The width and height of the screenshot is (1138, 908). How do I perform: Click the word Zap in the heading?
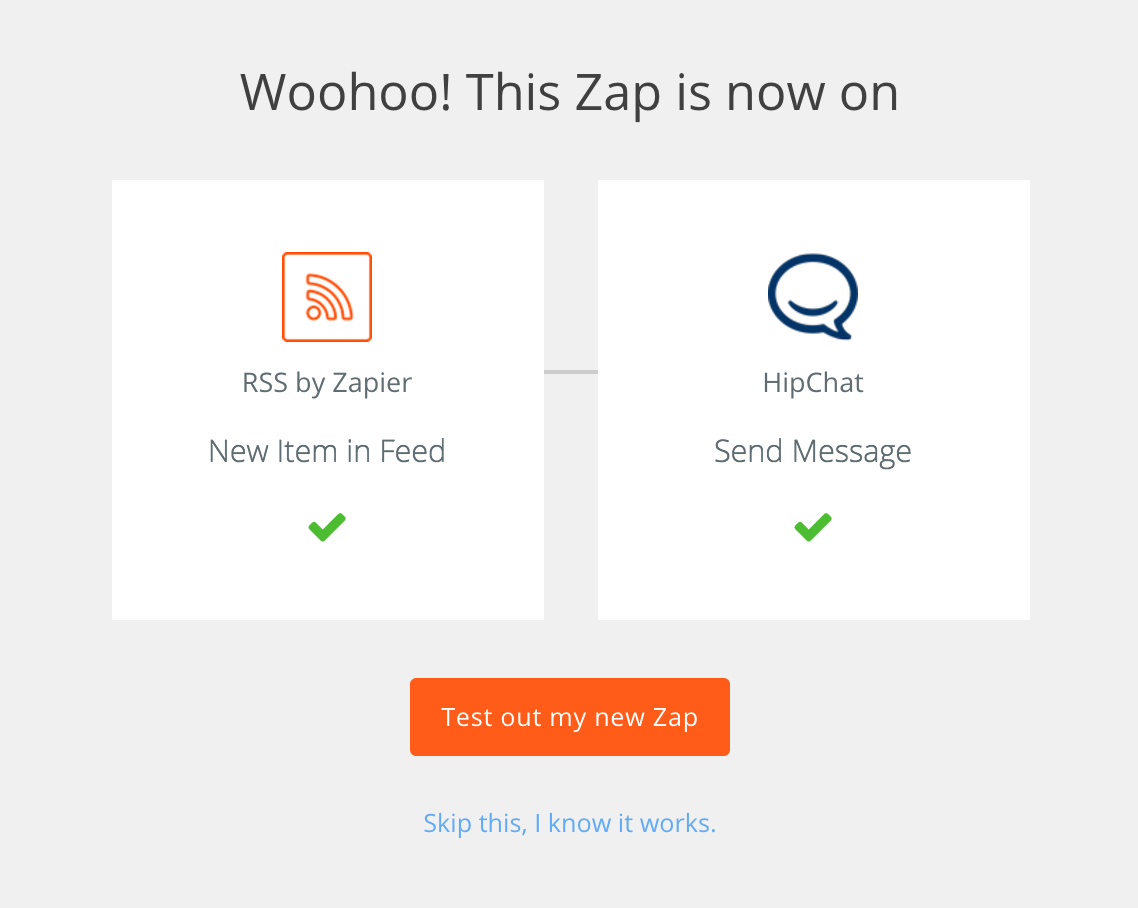pyautogui.click(x=618, y=94)
